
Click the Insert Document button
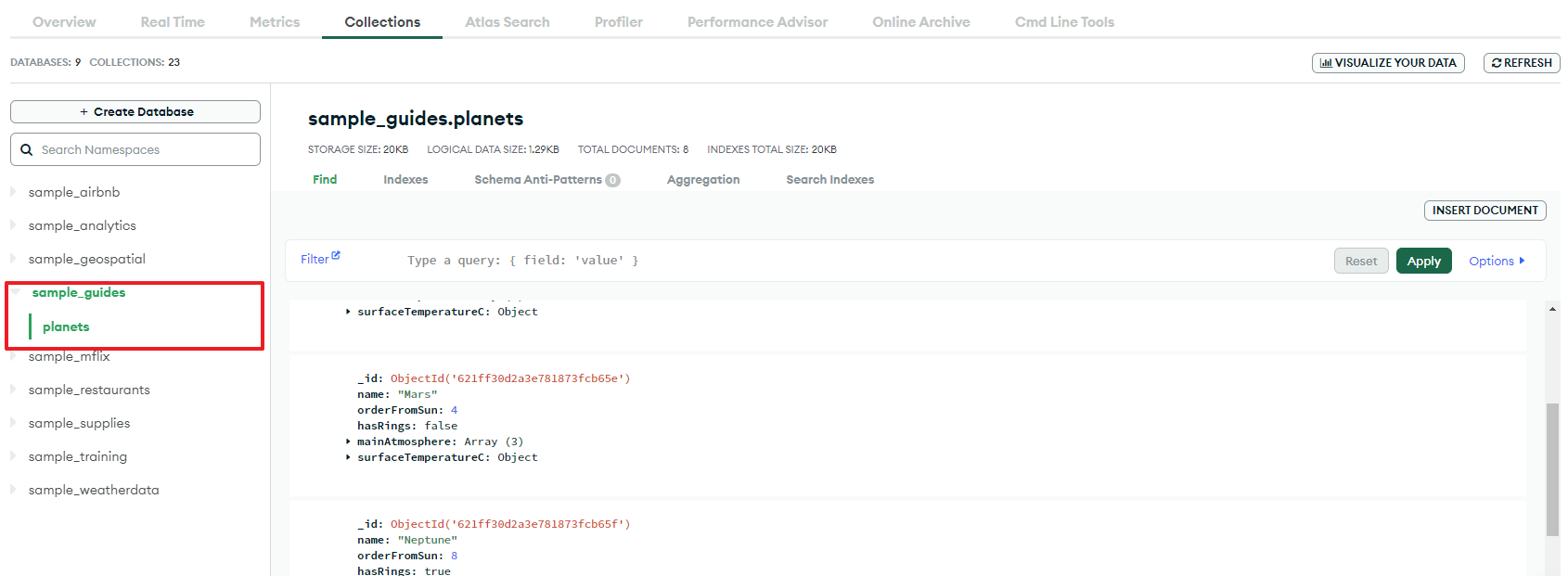[x=1484, y=211]
